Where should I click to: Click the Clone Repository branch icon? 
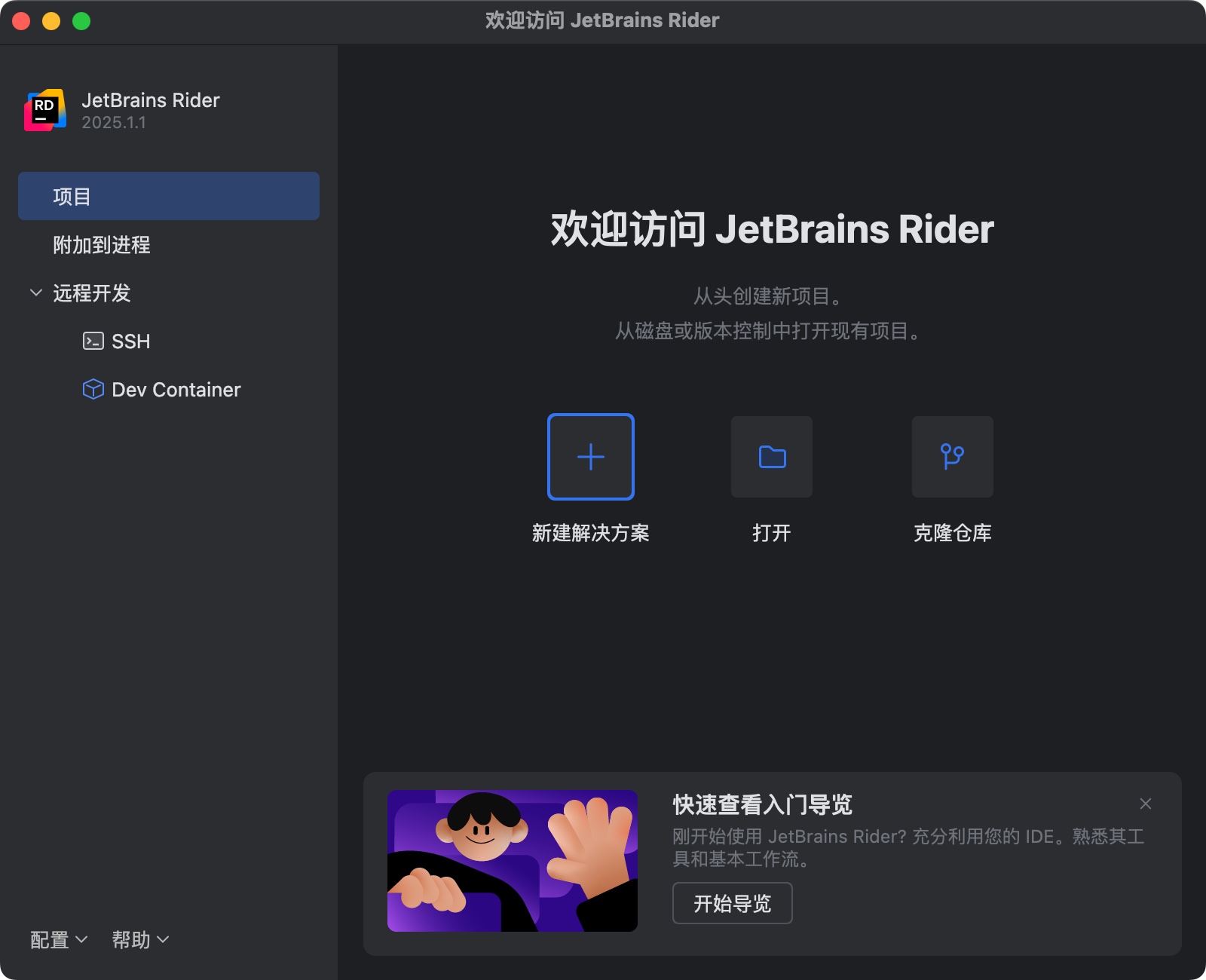click(953, 457)
